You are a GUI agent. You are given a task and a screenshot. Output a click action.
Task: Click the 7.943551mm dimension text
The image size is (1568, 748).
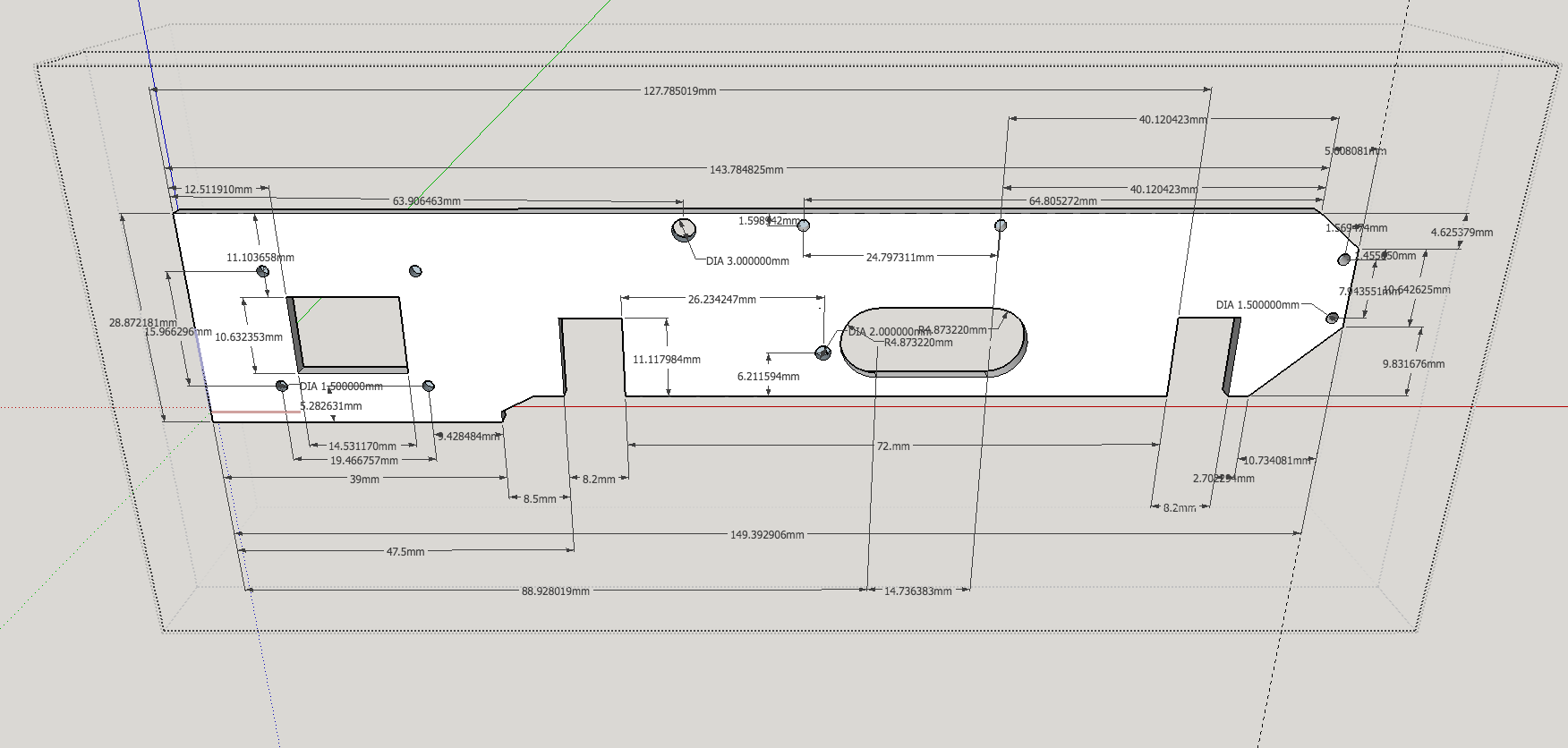(x=1369, y=292)
